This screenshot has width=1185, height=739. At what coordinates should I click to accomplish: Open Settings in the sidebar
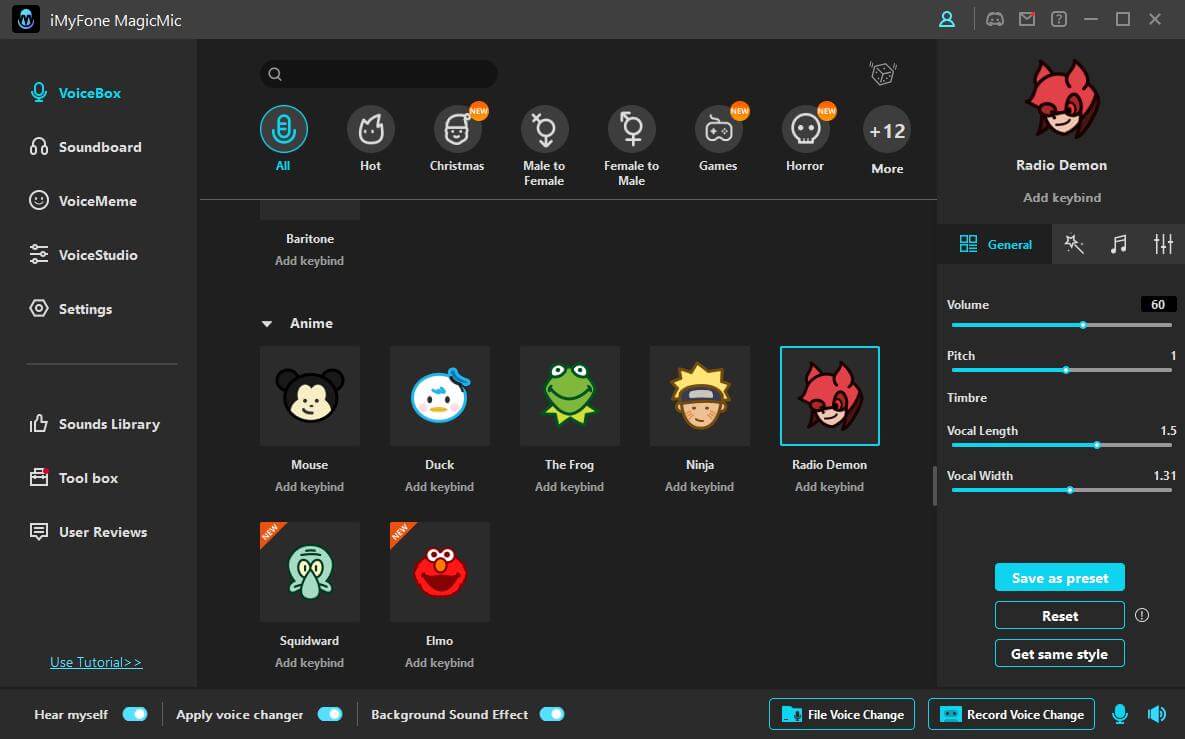click(71, 309)
